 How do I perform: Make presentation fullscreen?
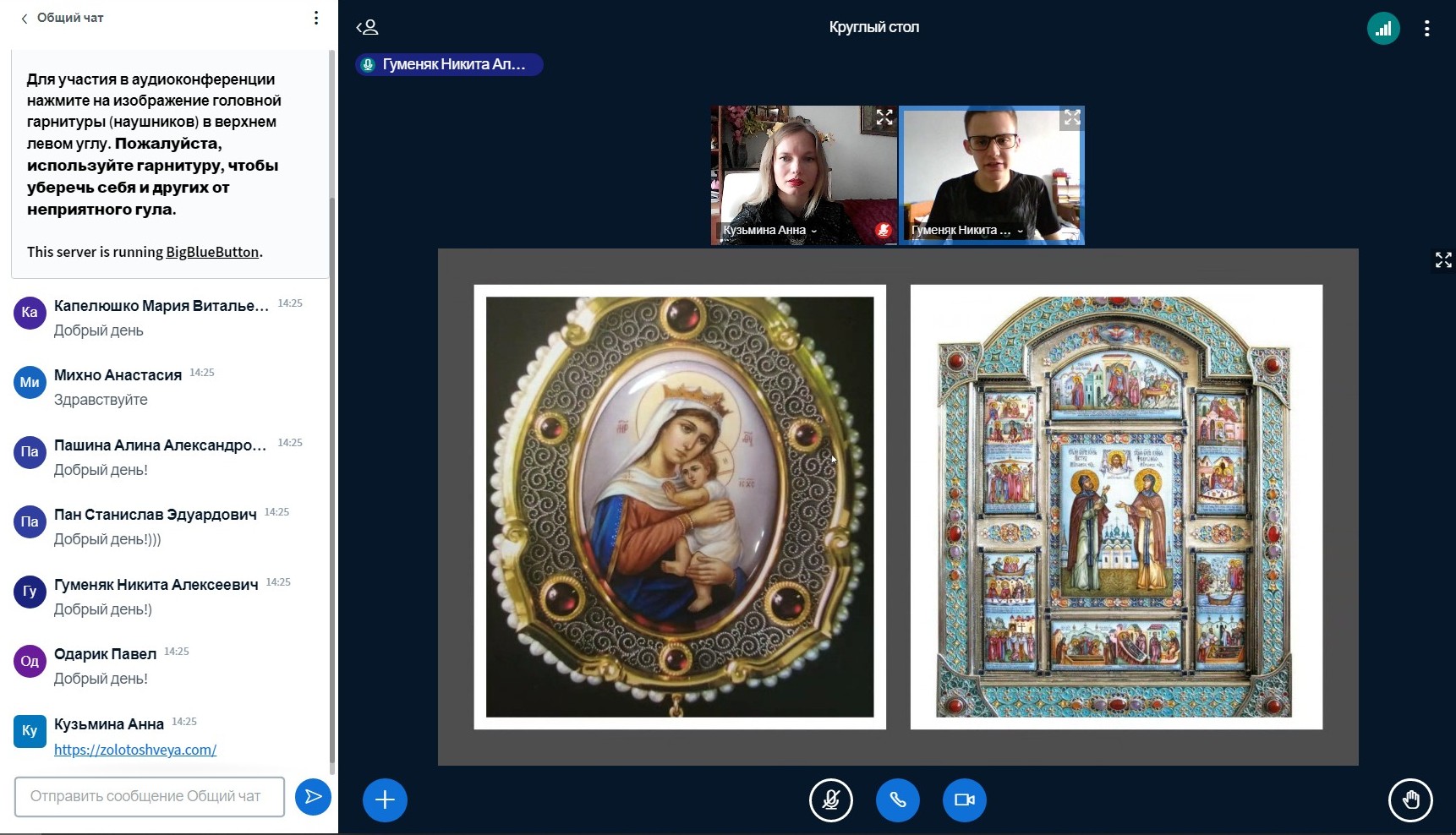pyautogui.click(x=1443, y=260)
